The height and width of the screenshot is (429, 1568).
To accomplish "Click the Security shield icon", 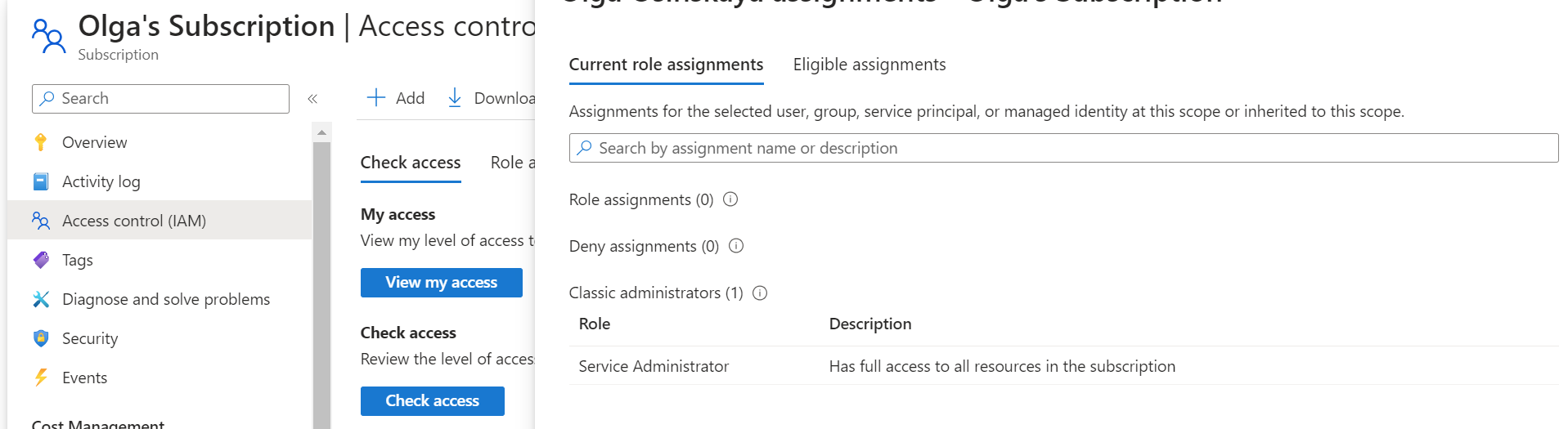I will (41, 338).
